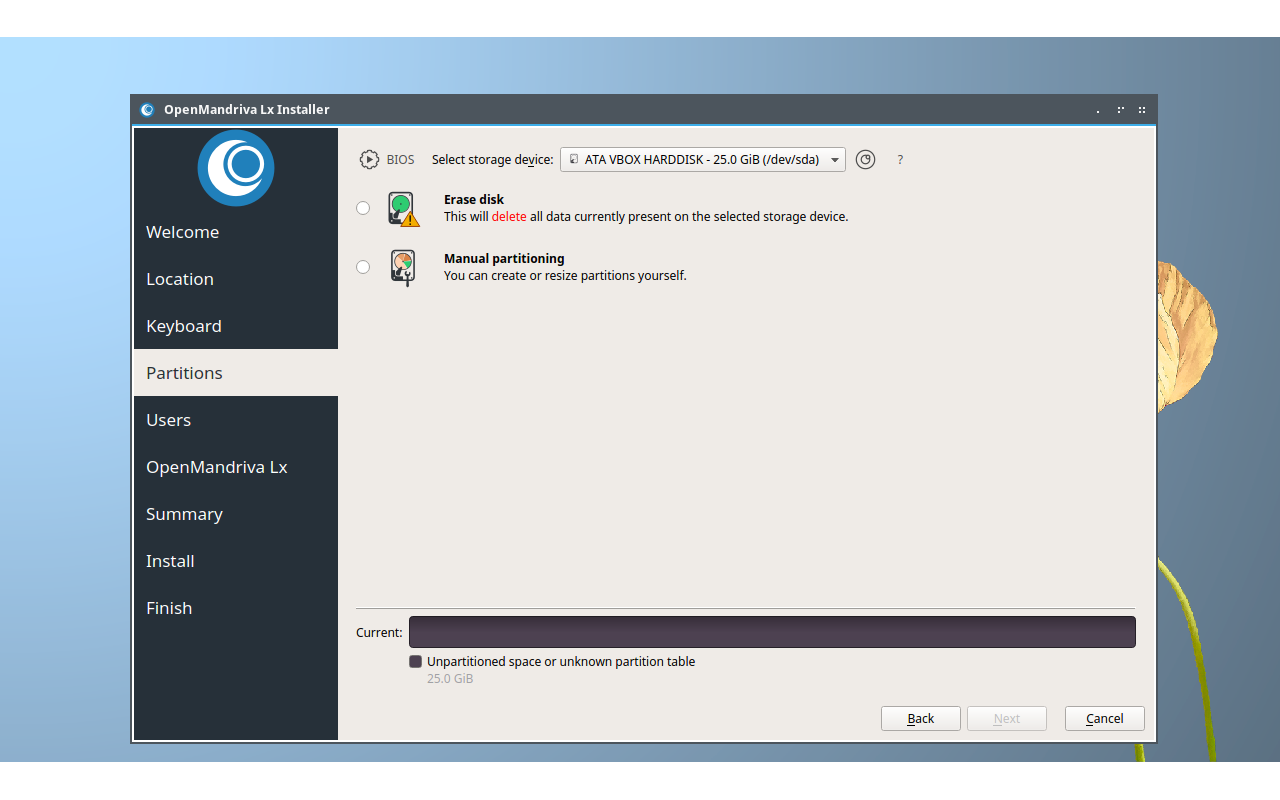
Task: Click the question mark help icon
Action: click(900, 160)
